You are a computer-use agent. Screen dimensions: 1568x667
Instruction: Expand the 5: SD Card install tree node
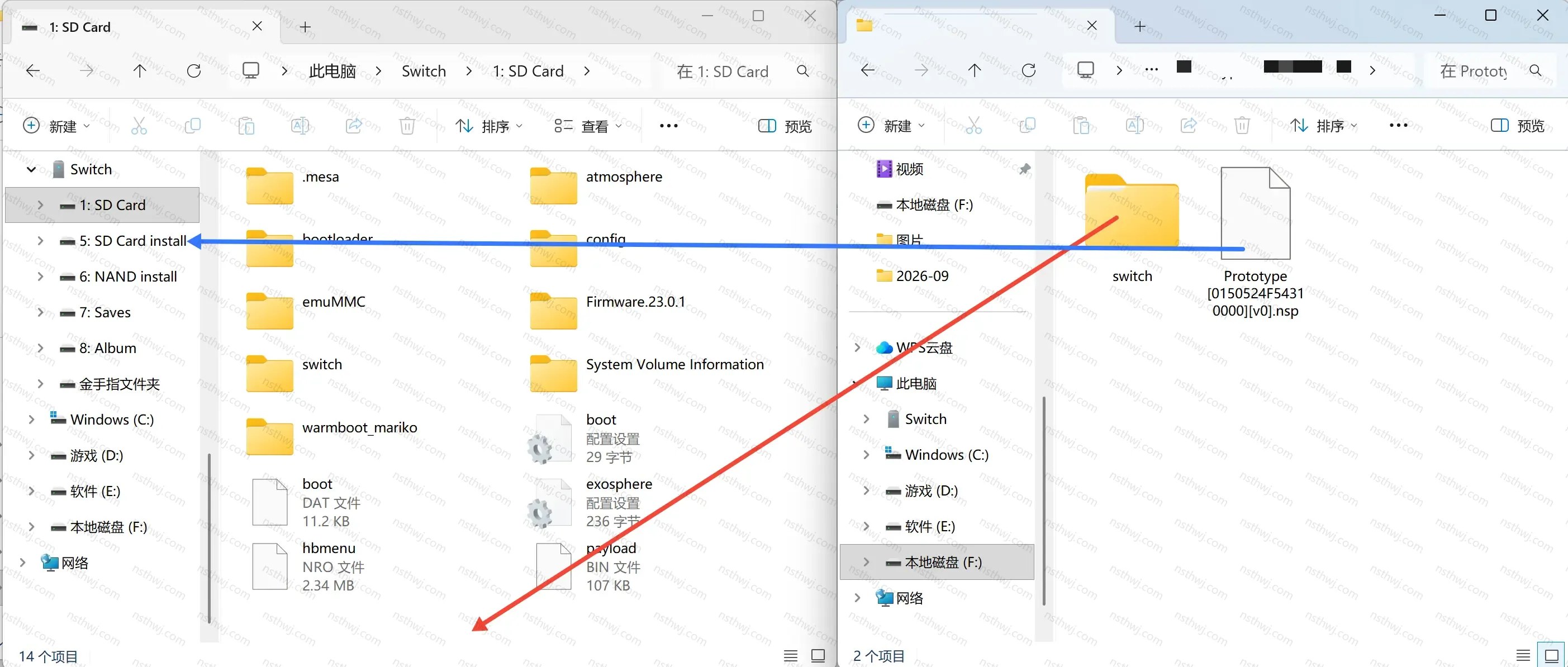[40, 241]
